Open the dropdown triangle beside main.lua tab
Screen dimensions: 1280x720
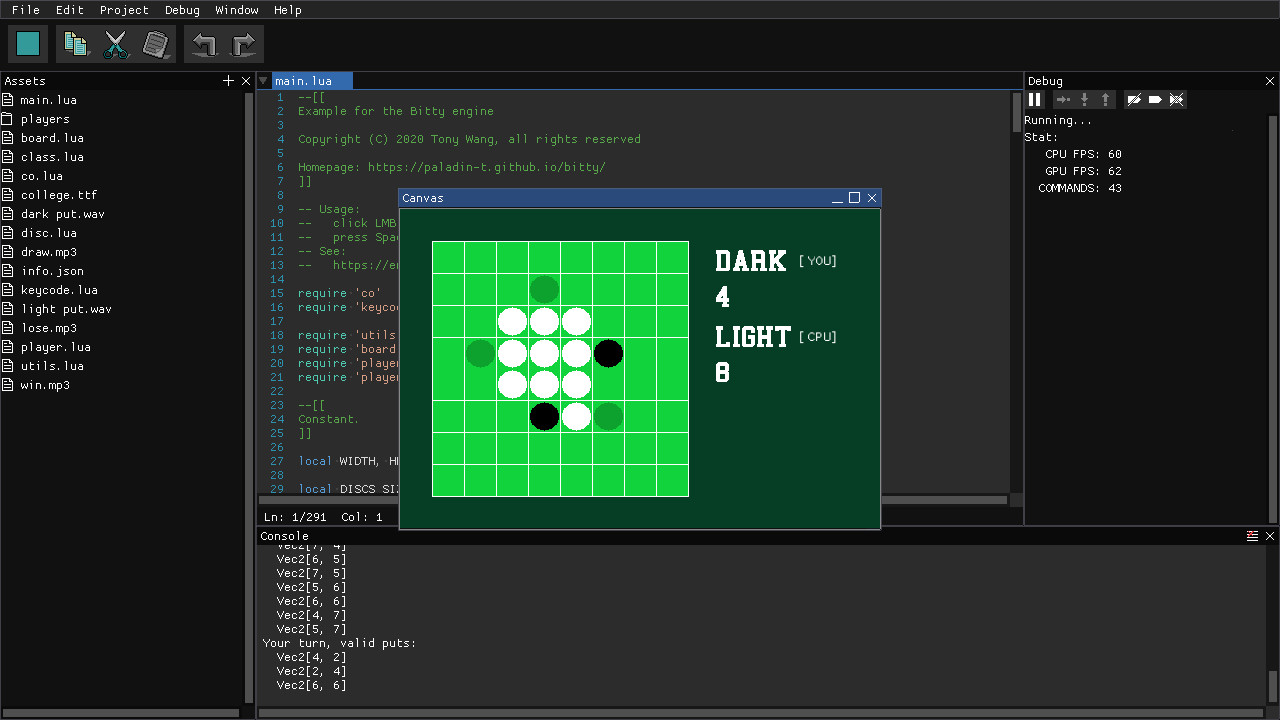point(263,80)
